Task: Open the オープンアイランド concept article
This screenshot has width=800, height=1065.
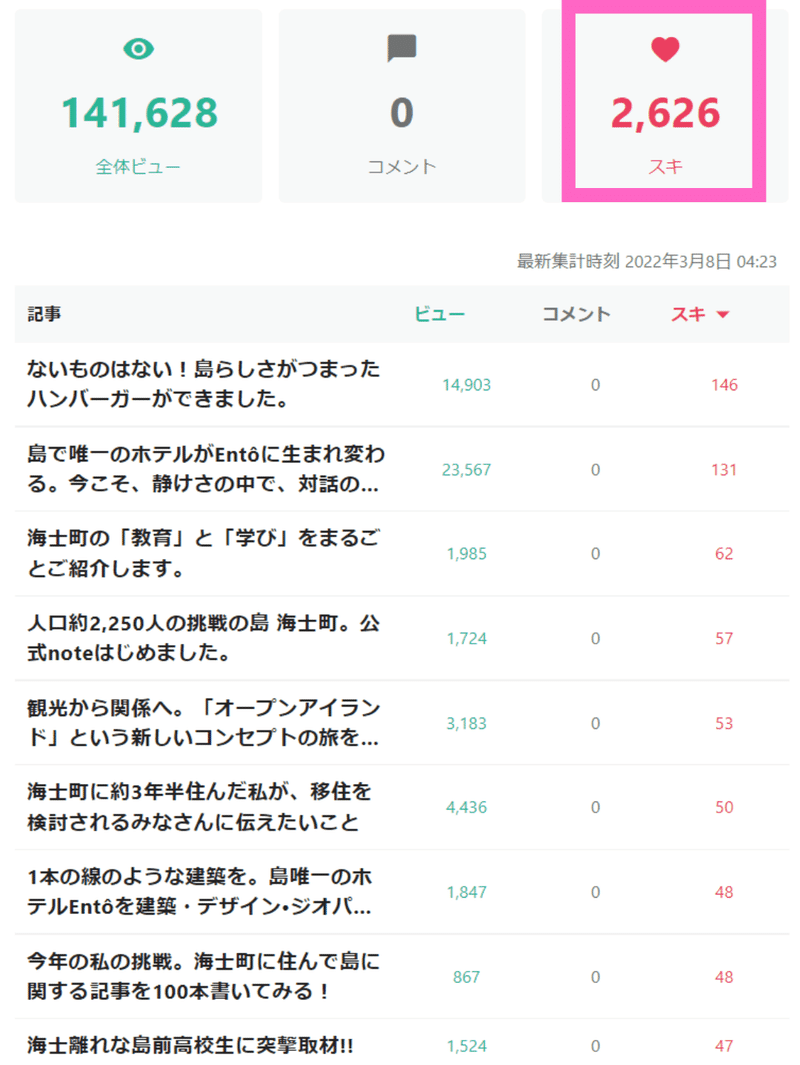Action: (203, 723)
